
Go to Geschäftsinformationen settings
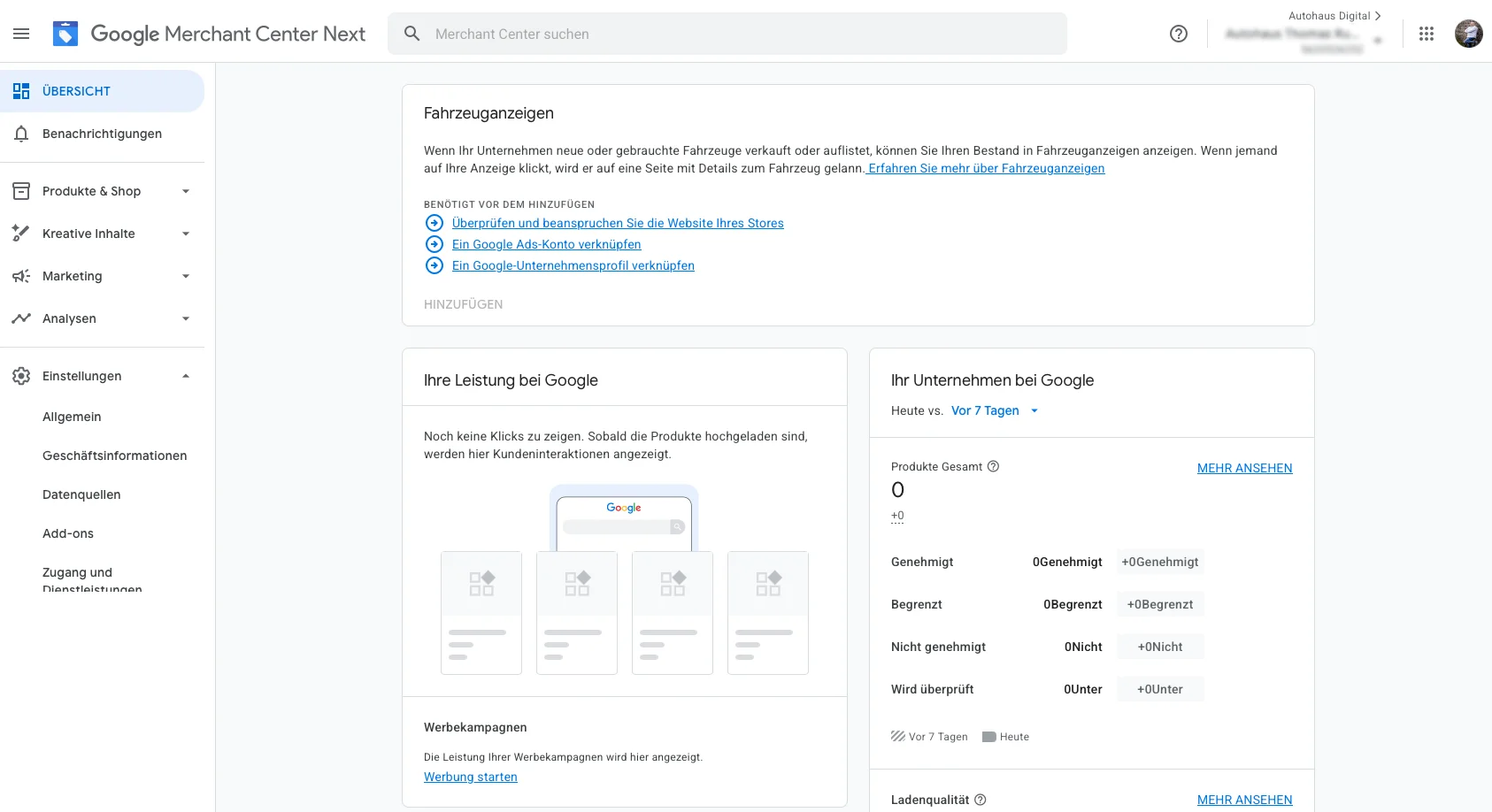click(x=114, y=456)
